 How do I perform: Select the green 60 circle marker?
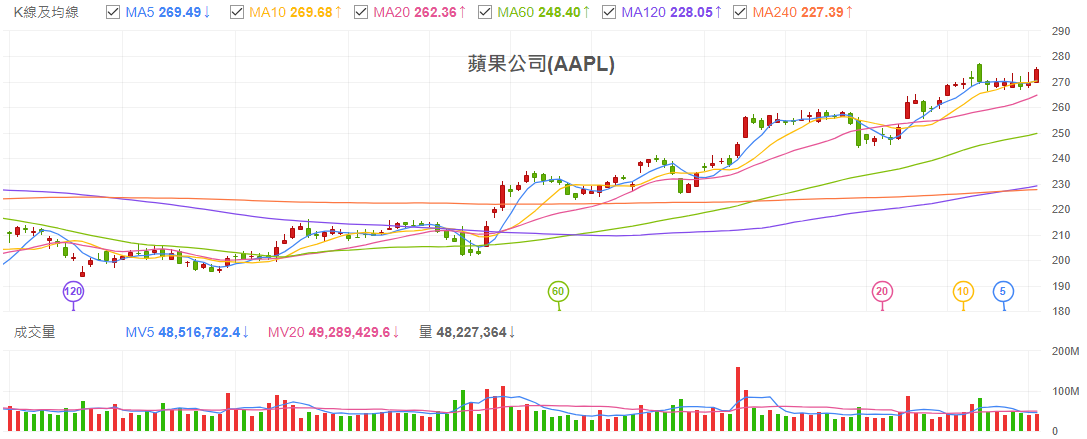[x=558, y=291]
